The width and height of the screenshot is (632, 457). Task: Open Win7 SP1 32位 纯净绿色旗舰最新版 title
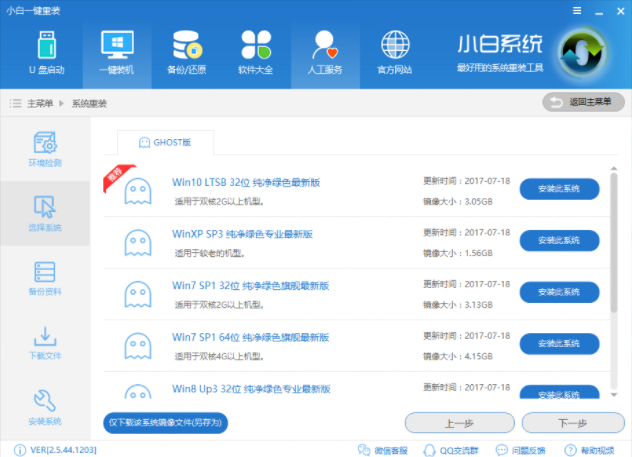[x=251, y=286]
